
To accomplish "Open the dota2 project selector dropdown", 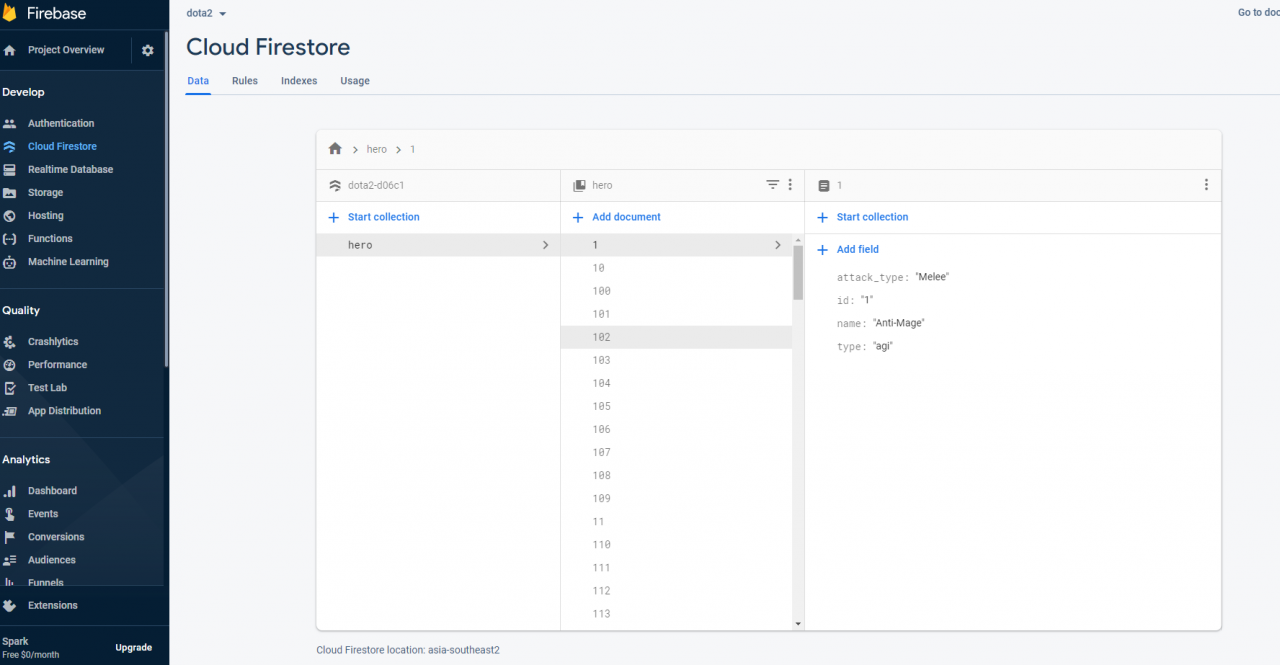I will (205, 13).
